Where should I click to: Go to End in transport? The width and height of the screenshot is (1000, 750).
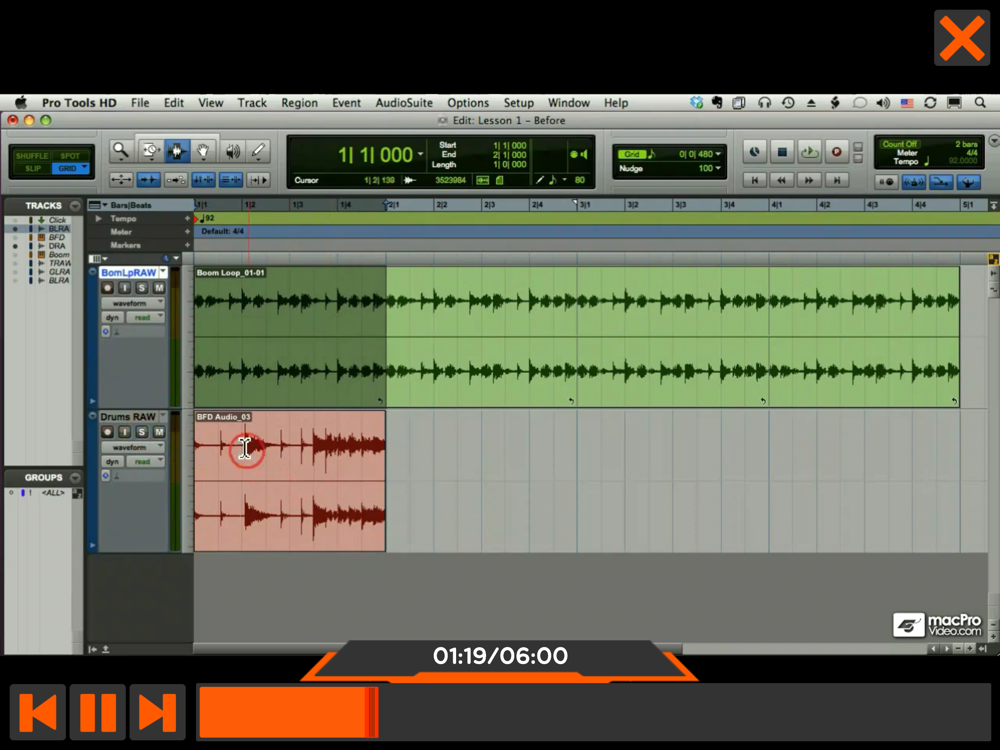[x=836, y=180]
